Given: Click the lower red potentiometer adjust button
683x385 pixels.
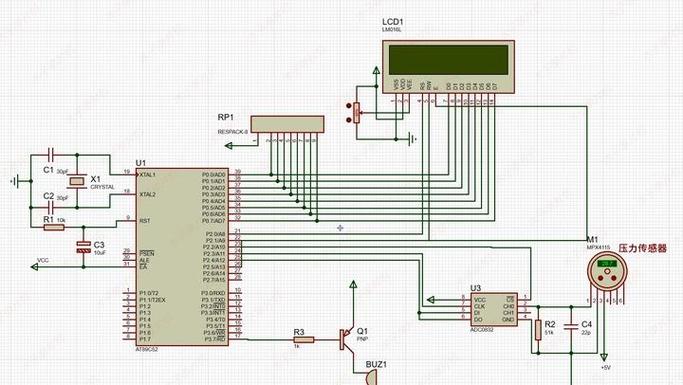Looking at the screenshot, I should 348,119.
